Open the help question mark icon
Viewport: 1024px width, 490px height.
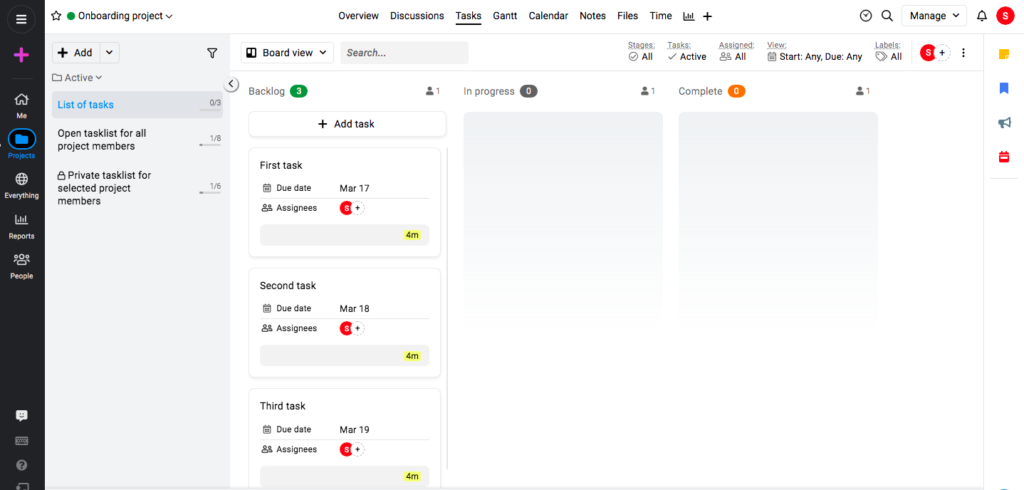pos(22,465)
